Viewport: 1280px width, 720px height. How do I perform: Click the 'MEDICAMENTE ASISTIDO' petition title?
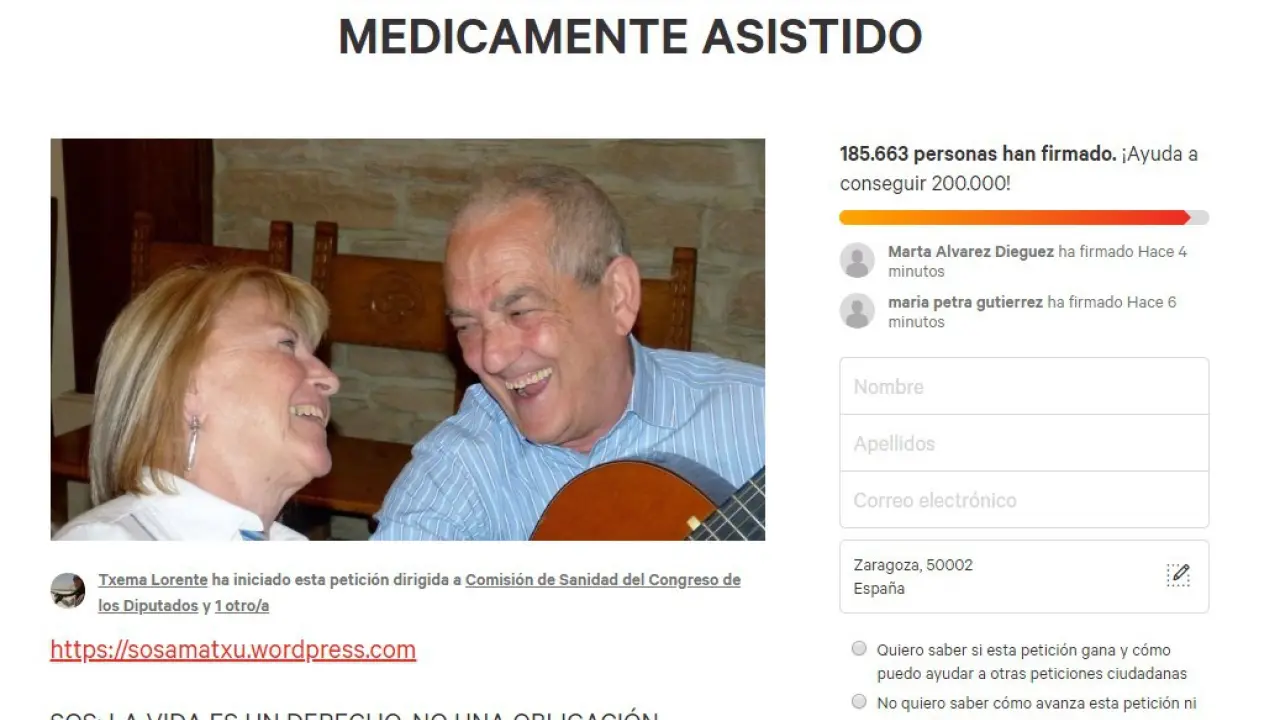tap(630, 36)
